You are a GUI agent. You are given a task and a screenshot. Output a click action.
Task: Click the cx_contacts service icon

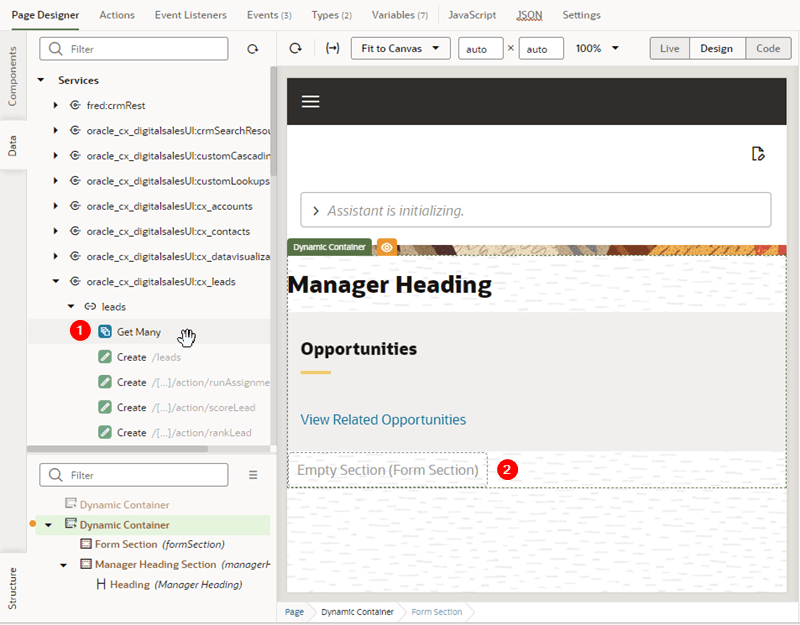pyautogui.click(x=75, y=231)
